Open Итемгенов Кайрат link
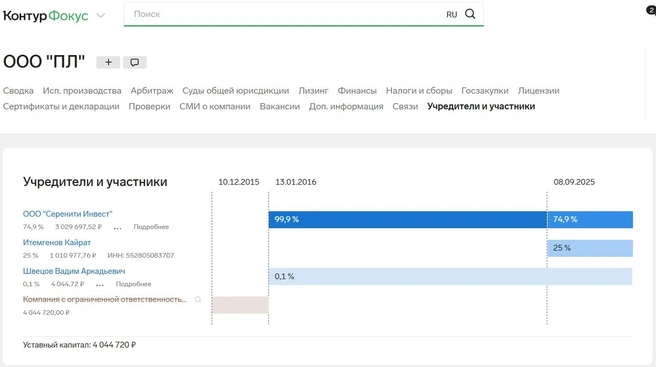The image size is (656, 367). click(56, 242)
